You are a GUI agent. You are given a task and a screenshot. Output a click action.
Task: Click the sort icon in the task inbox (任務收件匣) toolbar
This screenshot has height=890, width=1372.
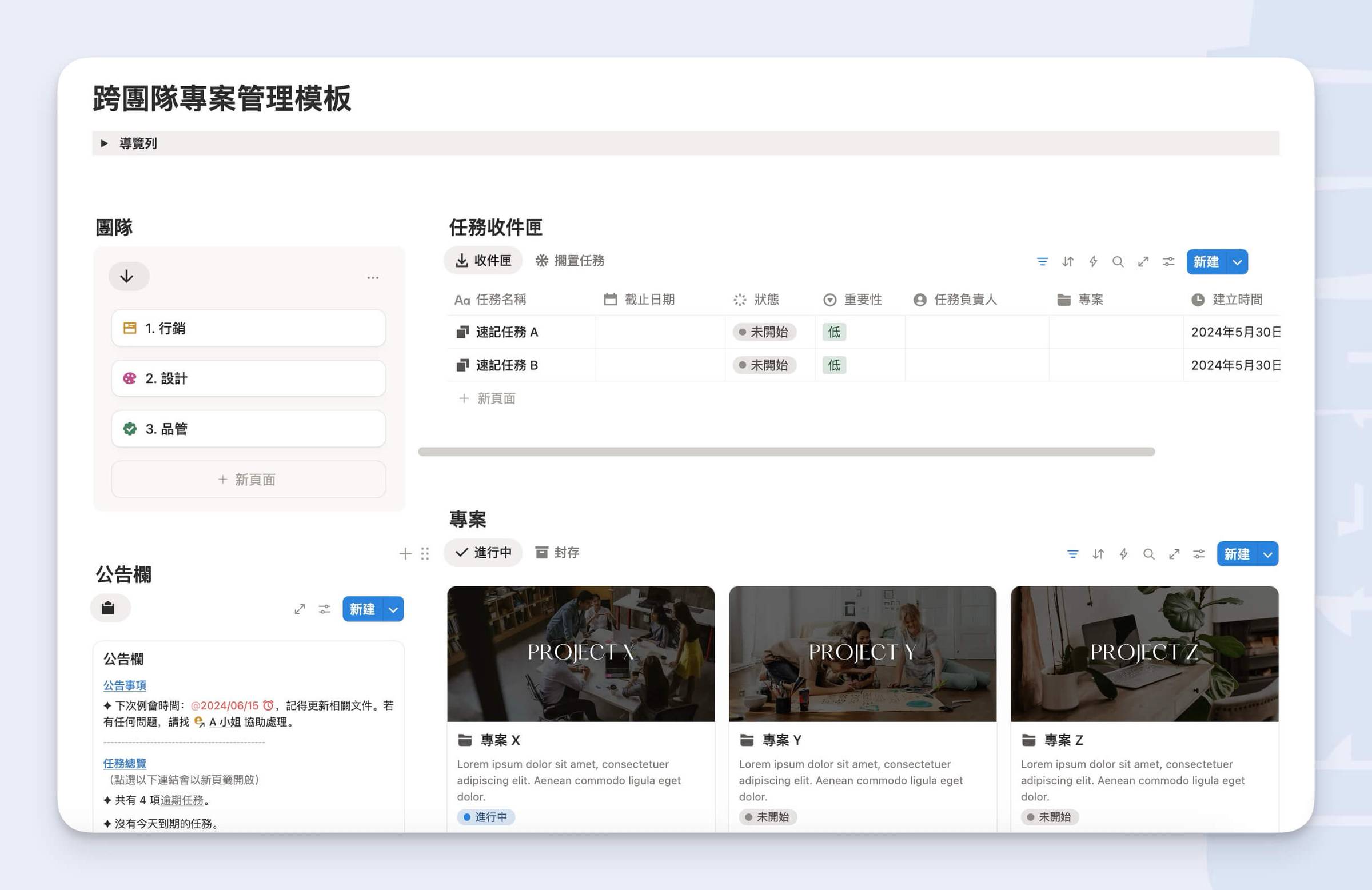1067,262
